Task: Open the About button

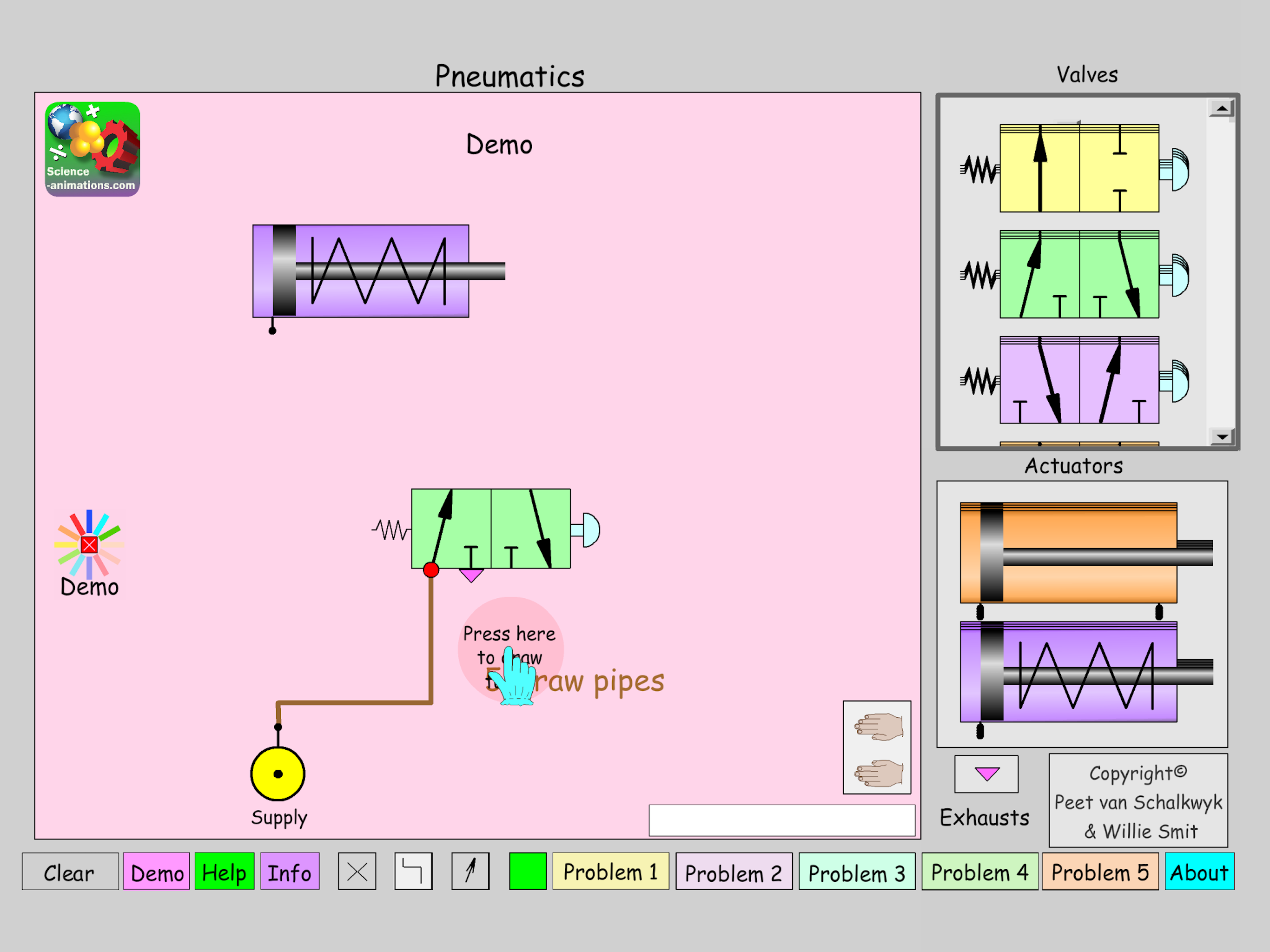Action: click(x=1199, y=872)
